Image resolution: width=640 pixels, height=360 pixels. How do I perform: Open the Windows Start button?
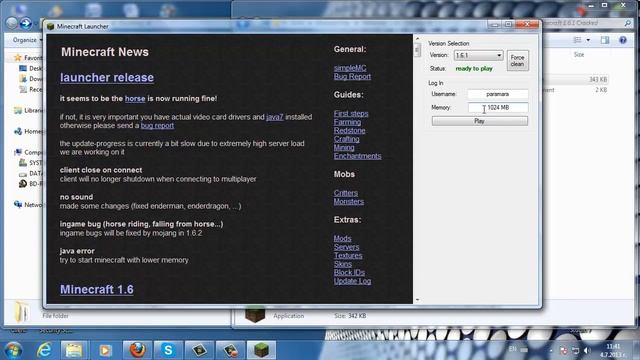point(13,350)
